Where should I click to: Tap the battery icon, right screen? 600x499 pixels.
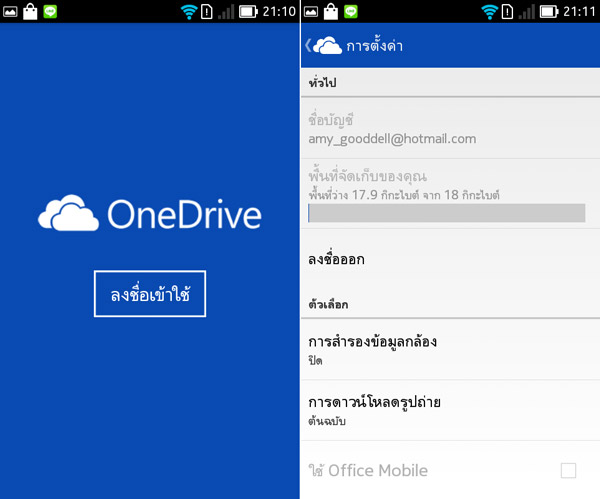click(549, 12)
